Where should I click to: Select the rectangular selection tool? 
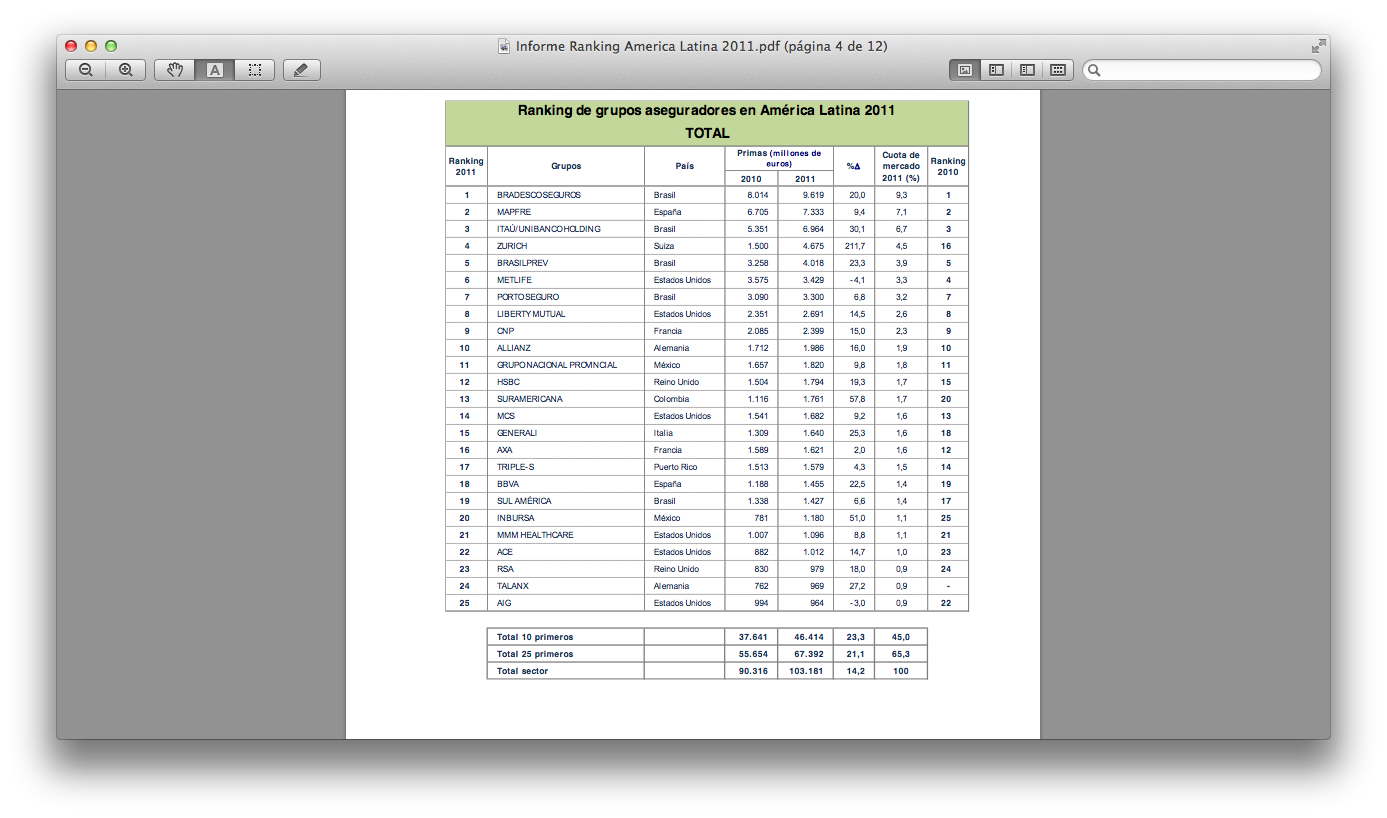click(255, 70)
